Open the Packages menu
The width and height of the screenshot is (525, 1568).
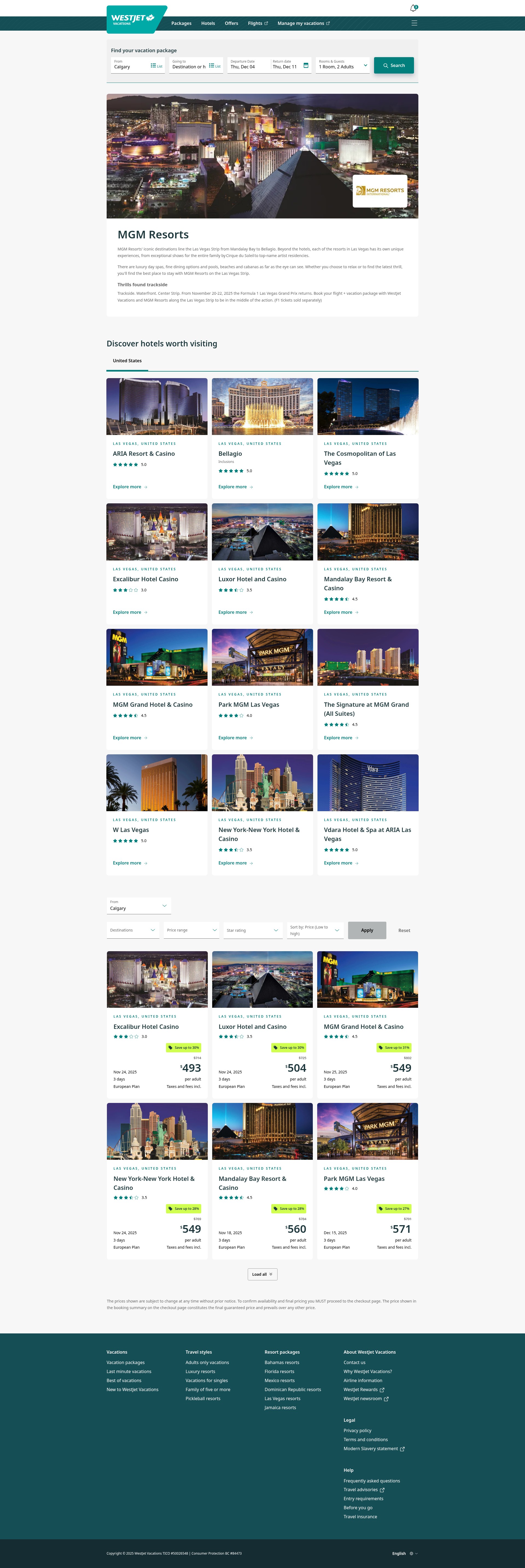(x=182, y=24)
